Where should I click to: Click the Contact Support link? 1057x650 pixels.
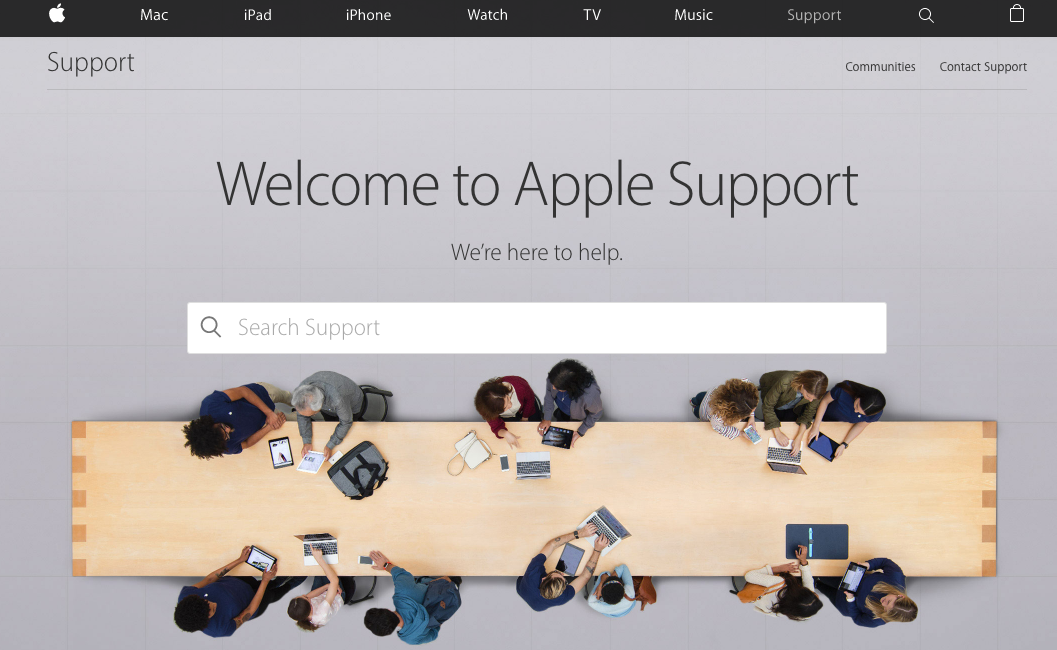point(983,67)
